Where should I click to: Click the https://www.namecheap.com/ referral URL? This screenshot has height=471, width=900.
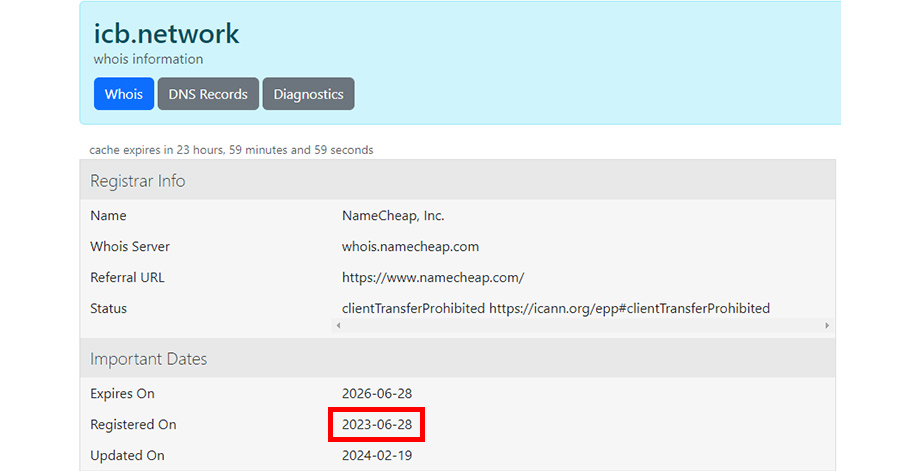pyautogui.click(x=433, y=278)
